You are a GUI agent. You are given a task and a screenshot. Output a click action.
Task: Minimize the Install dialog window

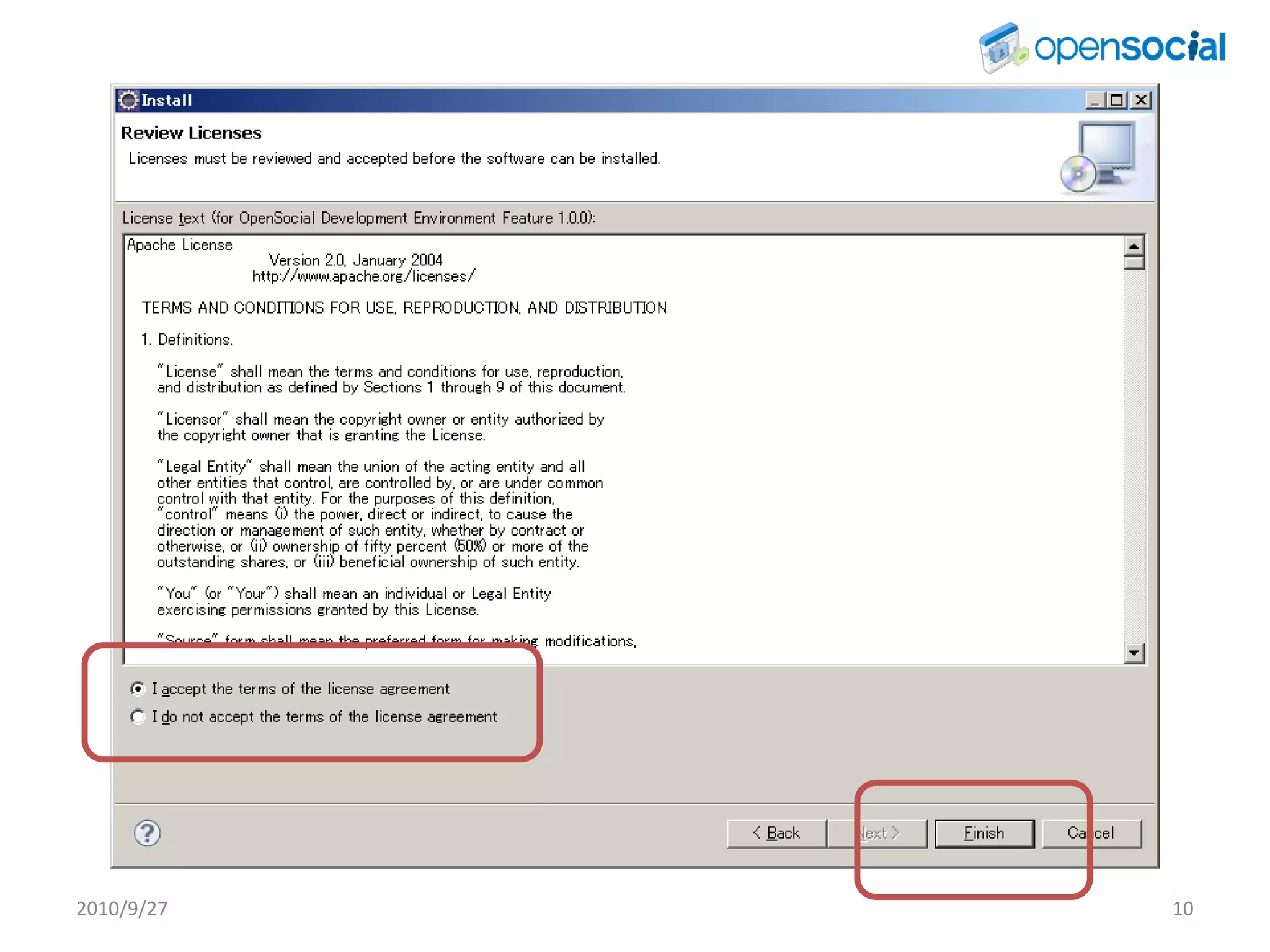click(x=1095, y=100)
